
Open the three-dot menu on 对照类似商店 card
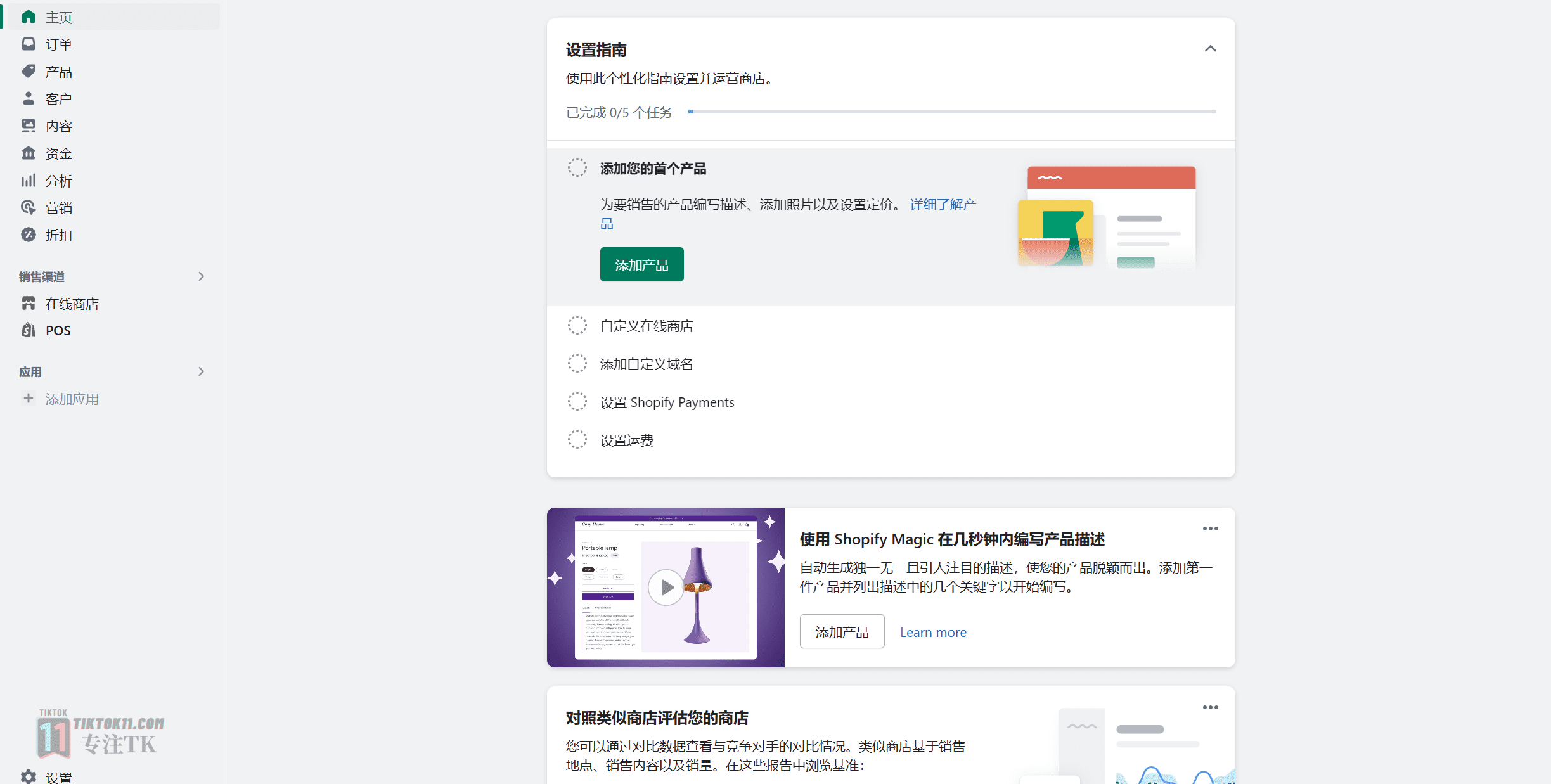(x=1210, y=707)
